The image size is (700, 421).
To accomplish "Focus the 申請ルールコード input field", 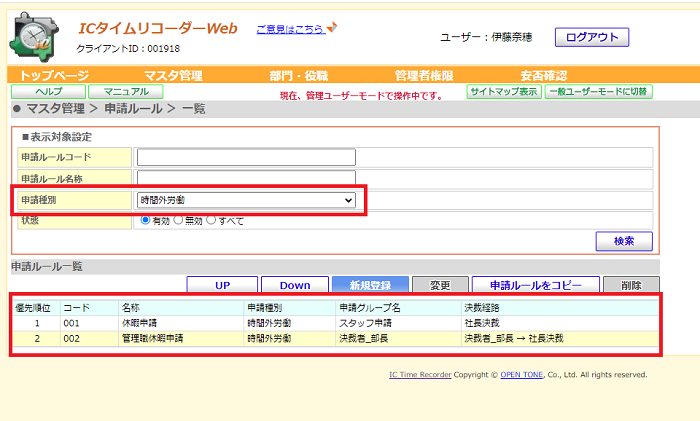I will point(246,157).
